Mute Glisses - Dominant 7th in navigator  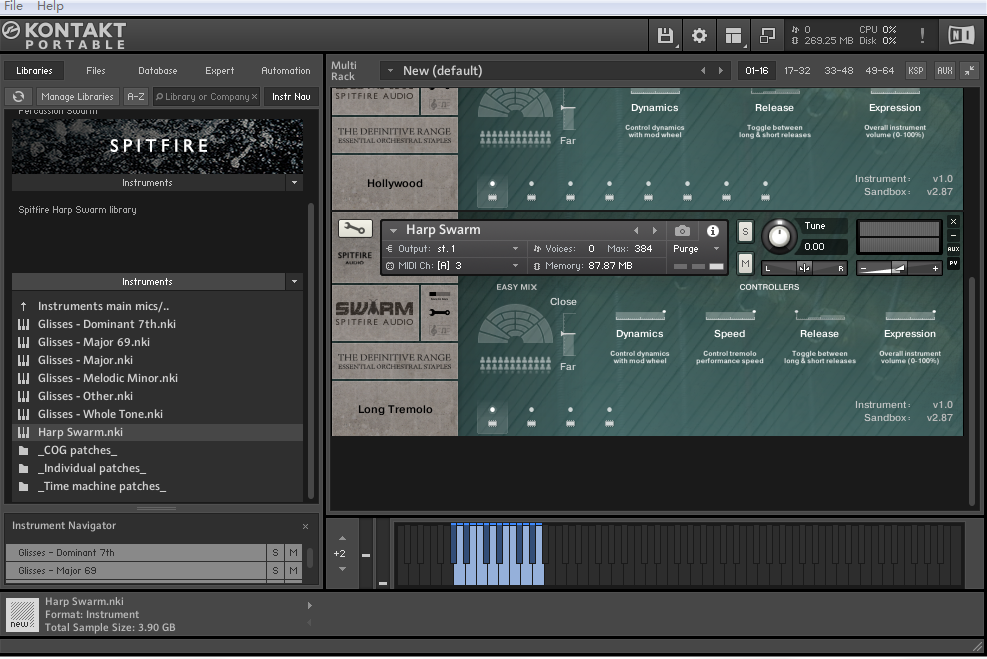point(293,553)
